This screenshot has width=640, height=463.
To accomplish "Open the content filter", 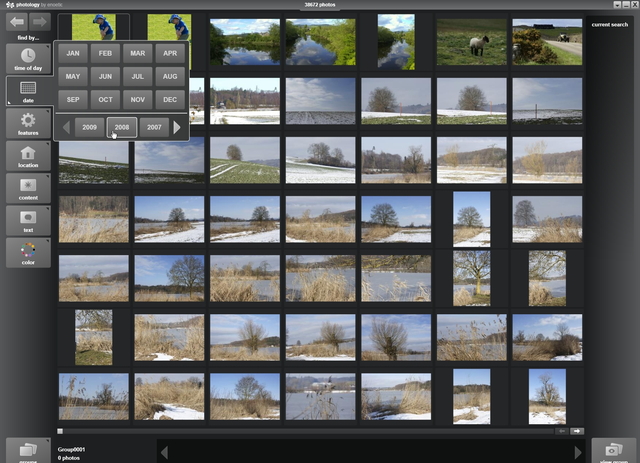I will click(28, 189).
